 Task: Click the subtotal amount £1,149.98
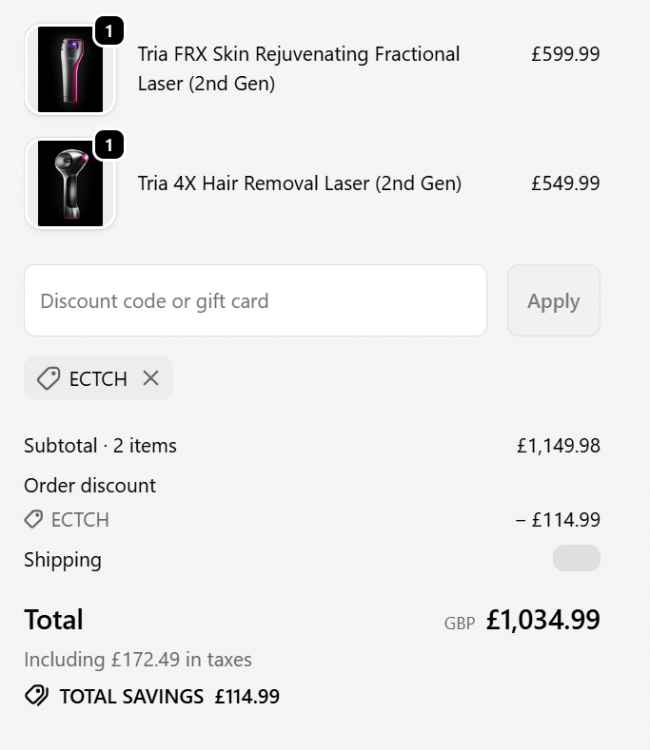click(558, 446)
